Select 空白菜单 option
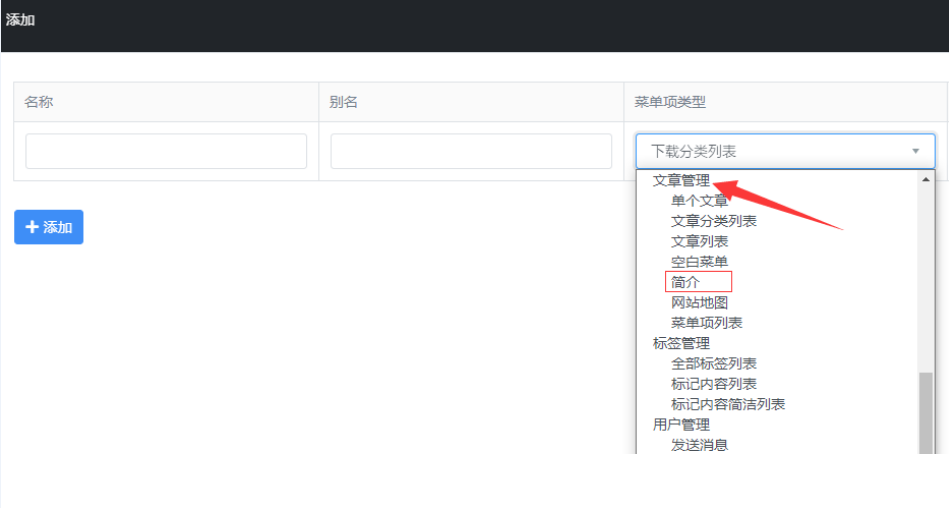The height and width of the screenshot is (508, 949). pyautogui.click(x=699, y=262)
